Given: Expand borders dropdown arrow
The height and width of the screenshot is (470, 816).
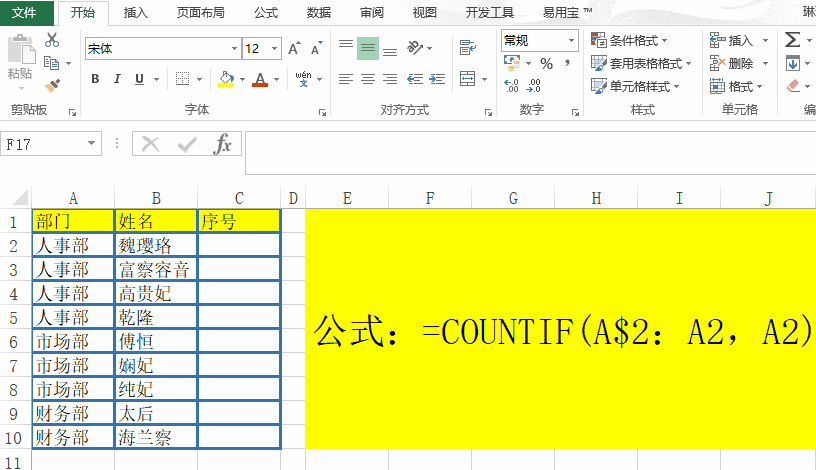Looking at the screenshot, I should point(199,80).
